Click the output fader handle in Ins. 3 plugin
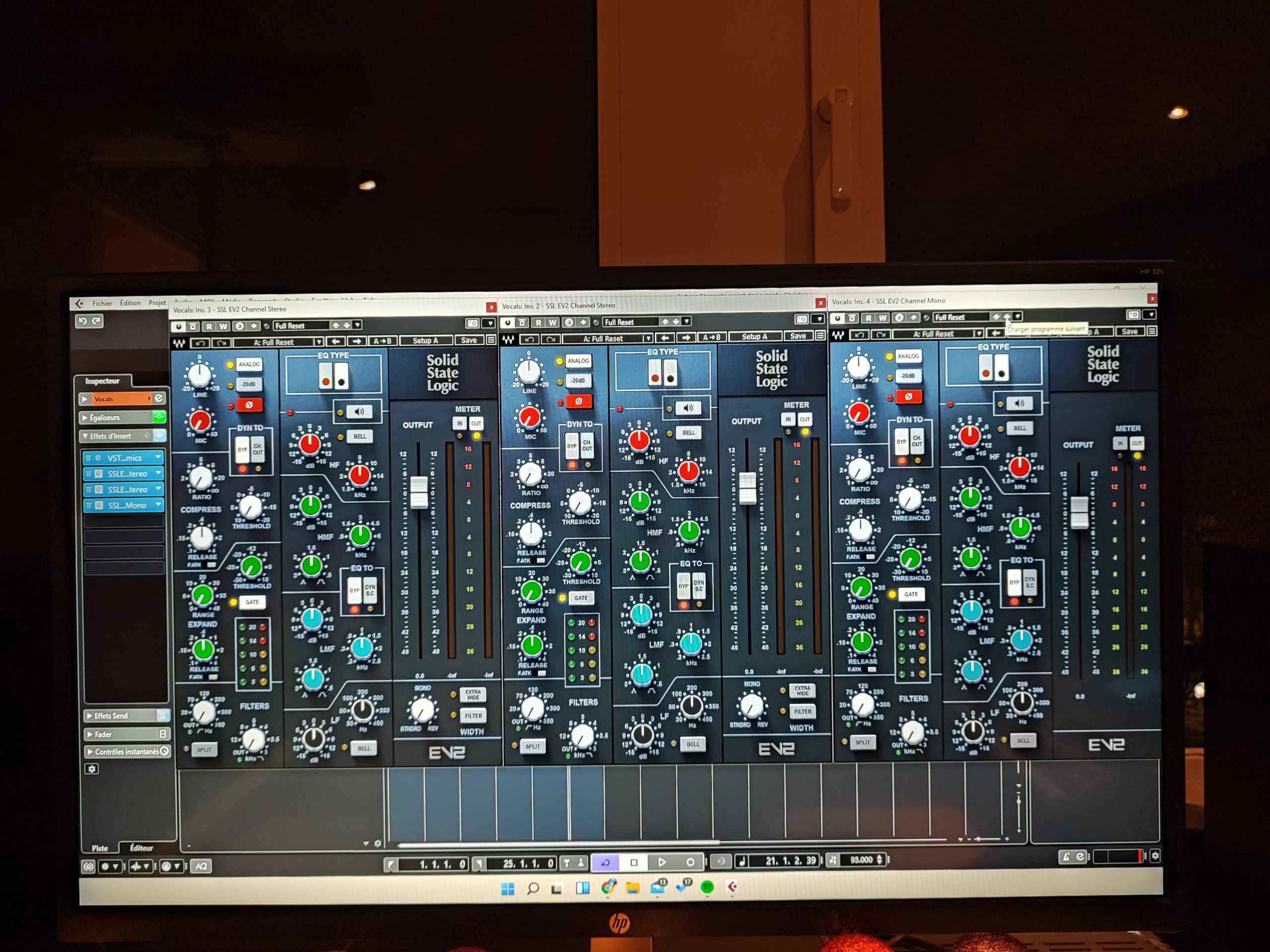 (x=419, y=492)
